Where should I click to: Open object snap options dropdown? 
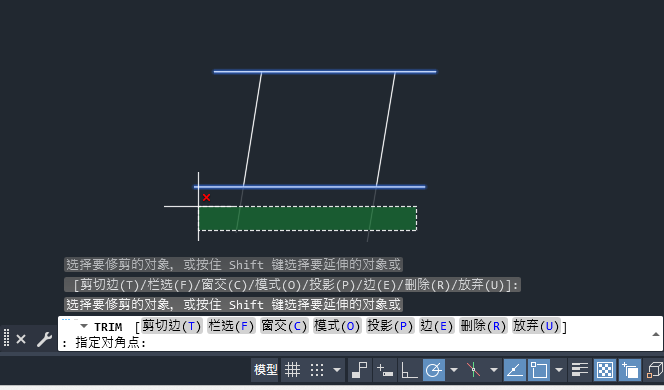pyautogui.click(x=559, y=370)
